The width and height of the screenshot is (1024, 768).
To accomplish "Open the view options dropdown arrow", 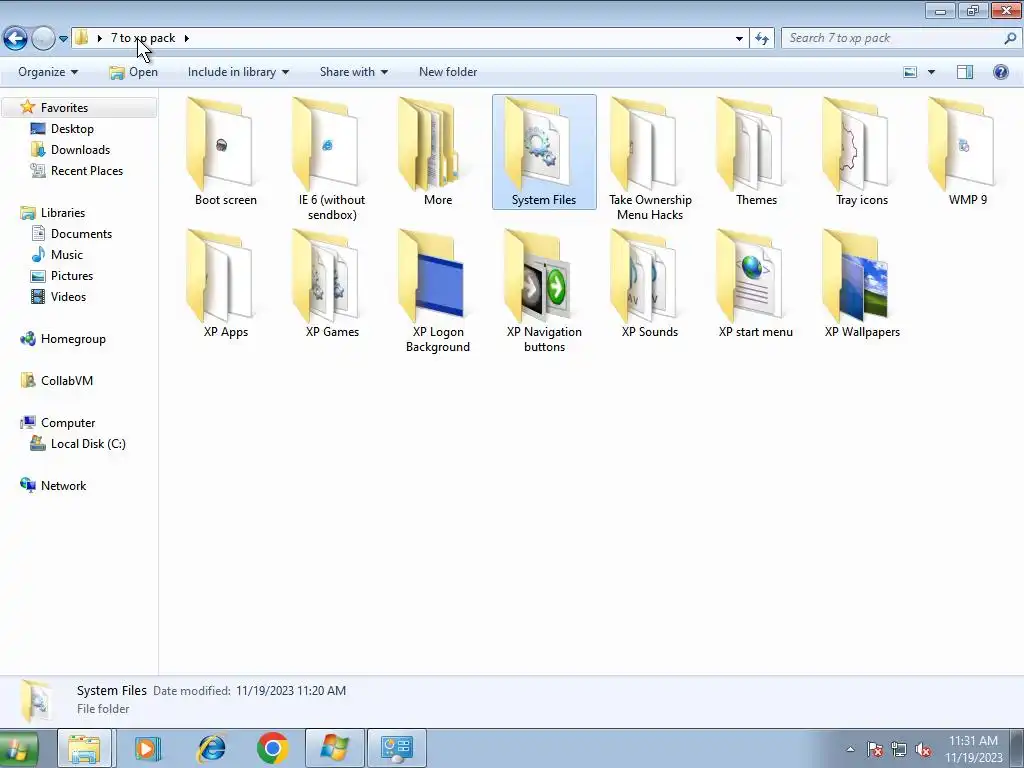I will (x=931, y=72).
